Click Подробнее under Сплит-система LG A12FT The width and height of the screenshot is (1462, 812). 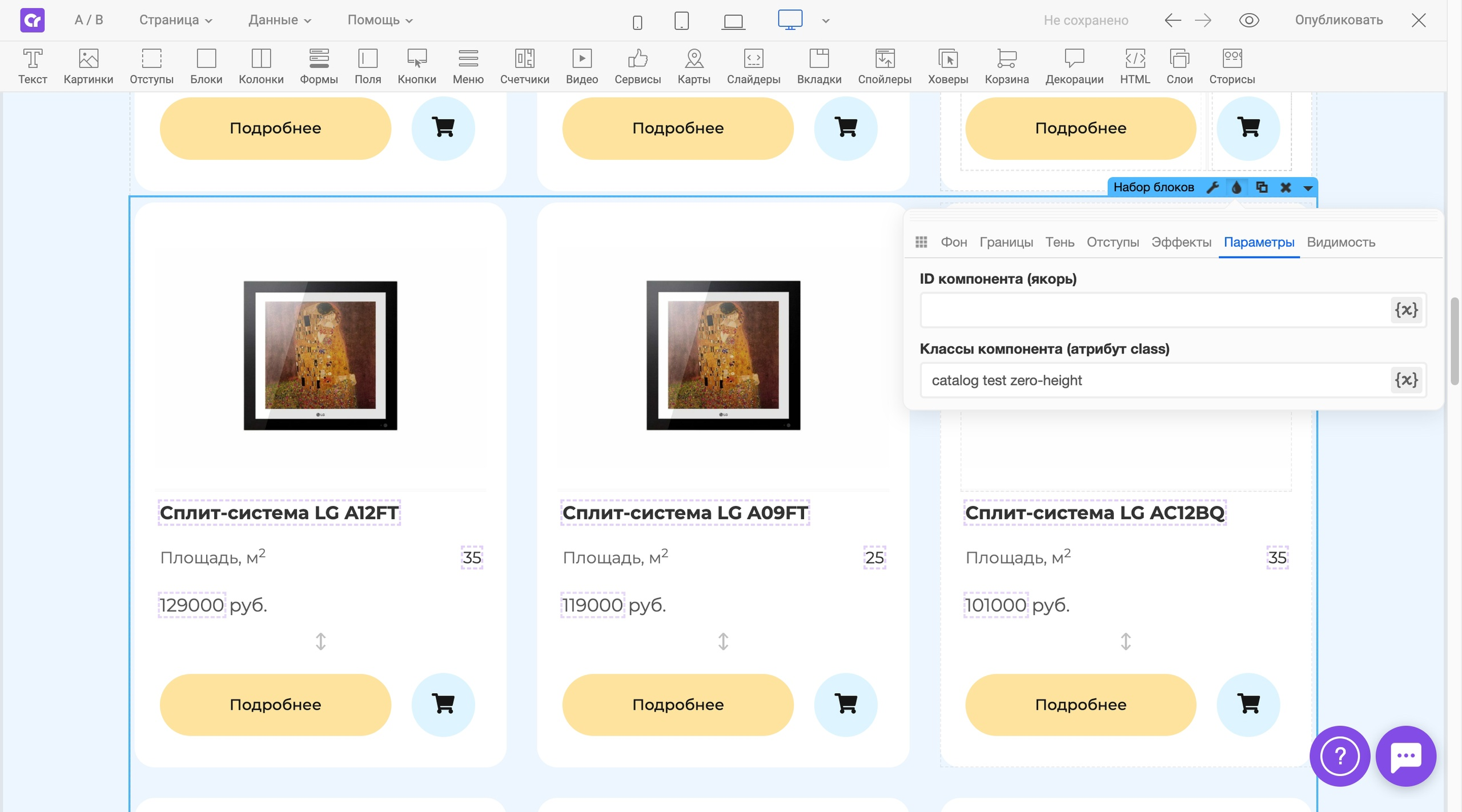[x=275, y=705]
